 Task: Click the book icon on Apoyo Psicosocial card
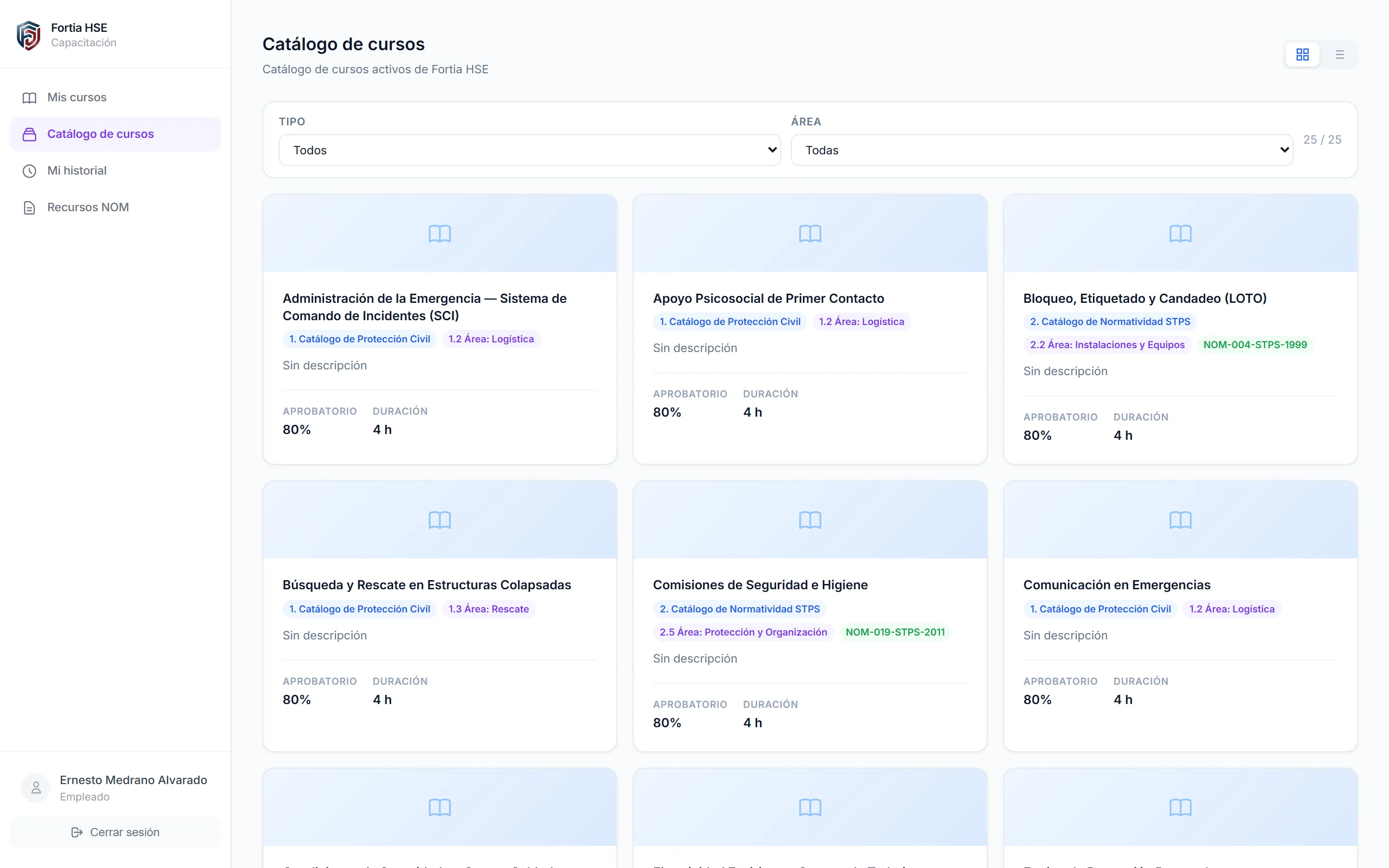[810, 234]
